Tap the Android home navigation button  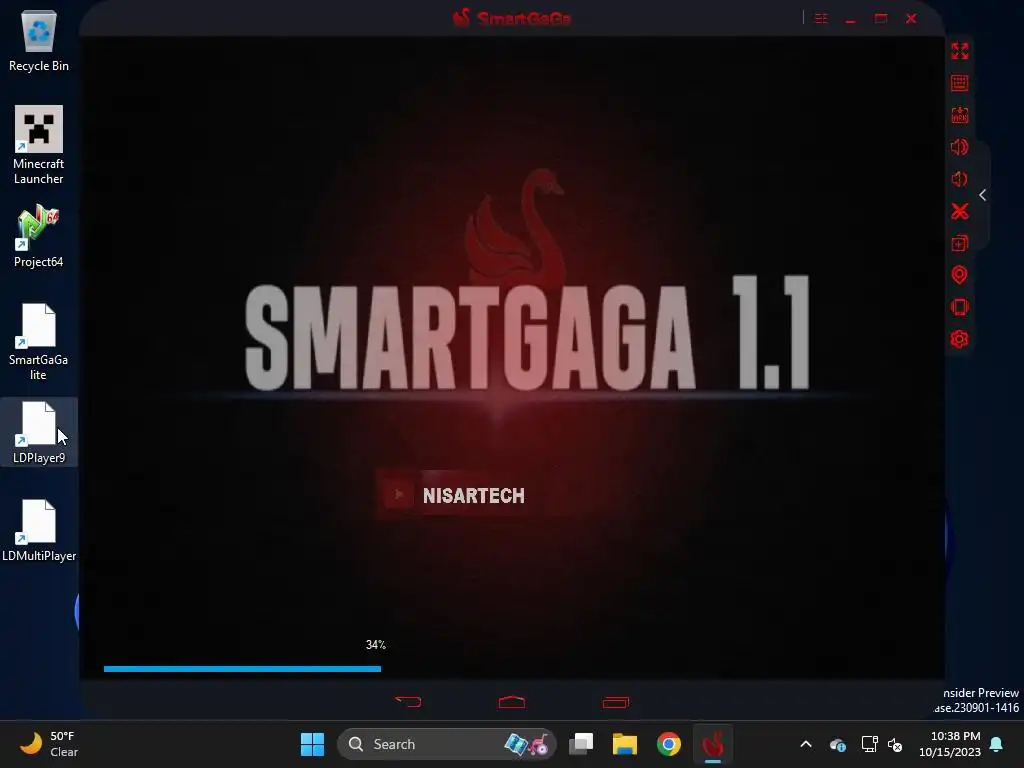click(511, 702)
